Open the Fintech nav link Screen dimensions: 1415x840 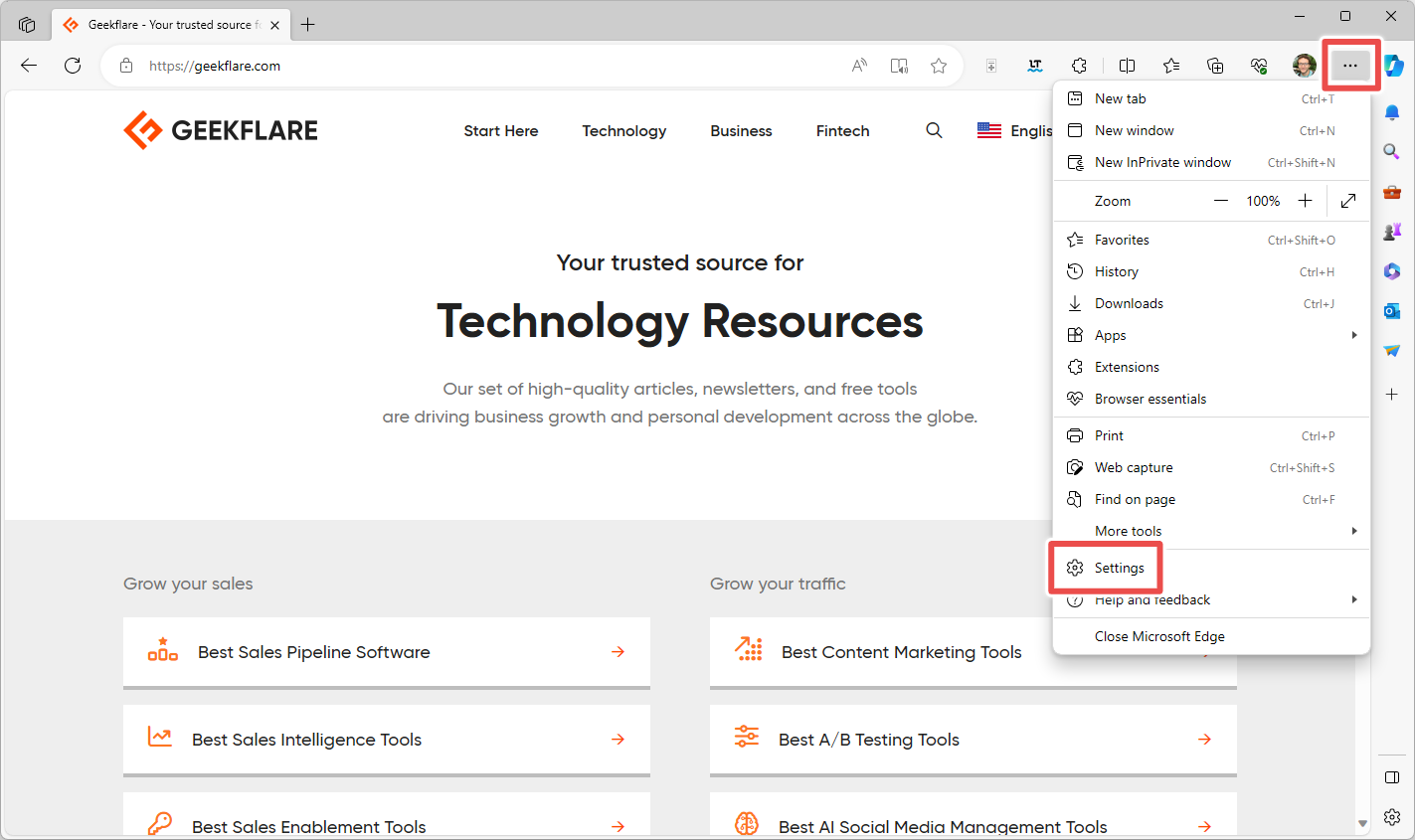843,130
